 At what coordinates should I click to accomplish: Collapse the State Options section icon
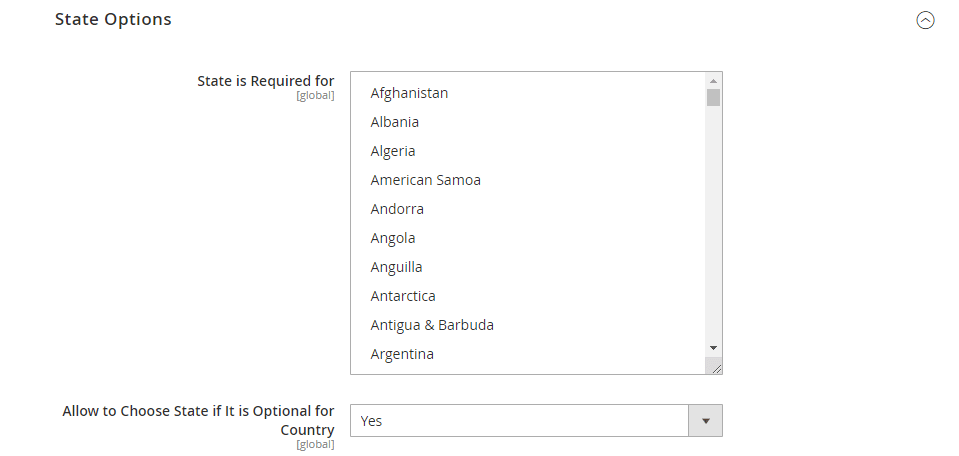click(x=925, y=20)
